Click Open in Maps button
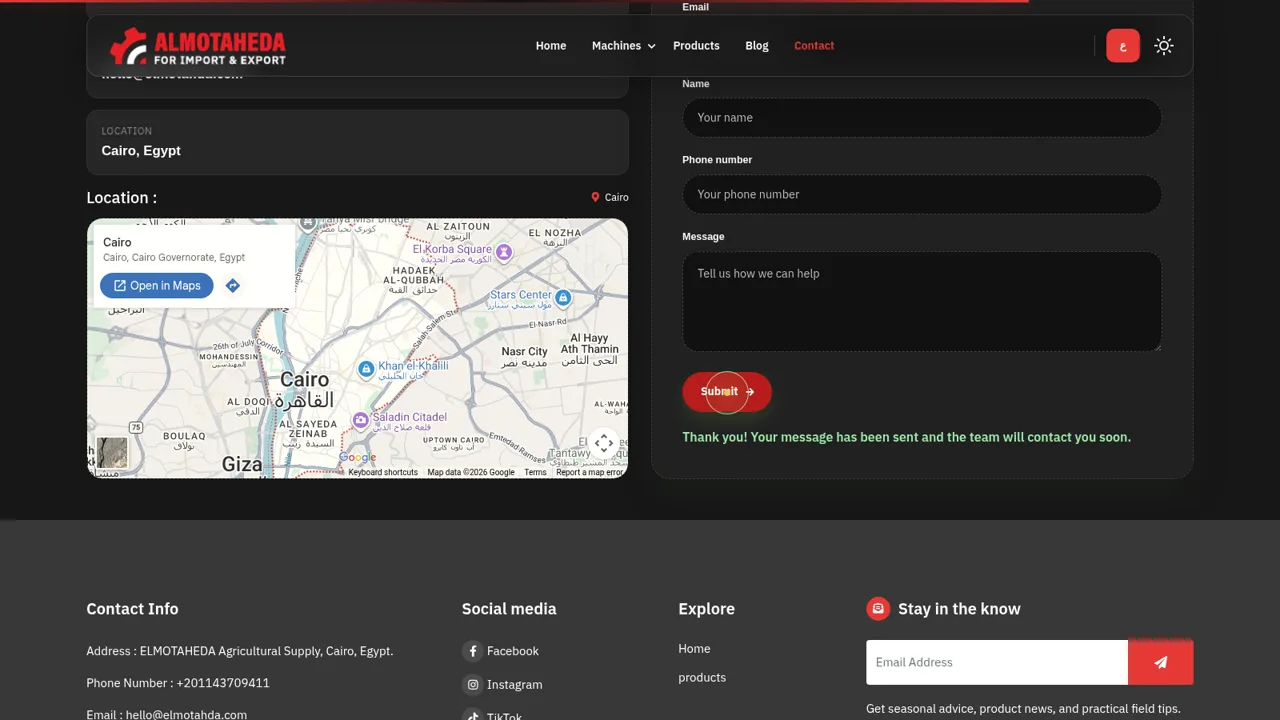Screen dimensions: 1280x720 coord(157,286)
